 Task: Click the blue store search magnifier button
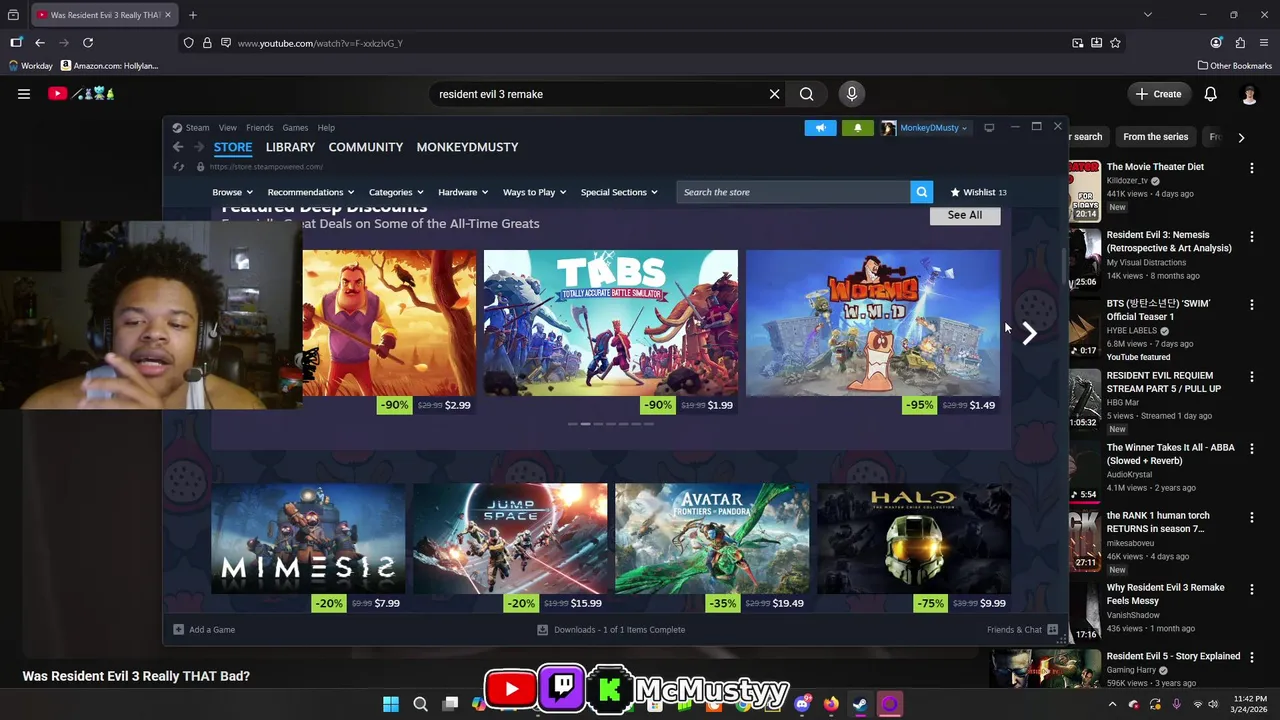pyautogui.click(x=922, y=192)
